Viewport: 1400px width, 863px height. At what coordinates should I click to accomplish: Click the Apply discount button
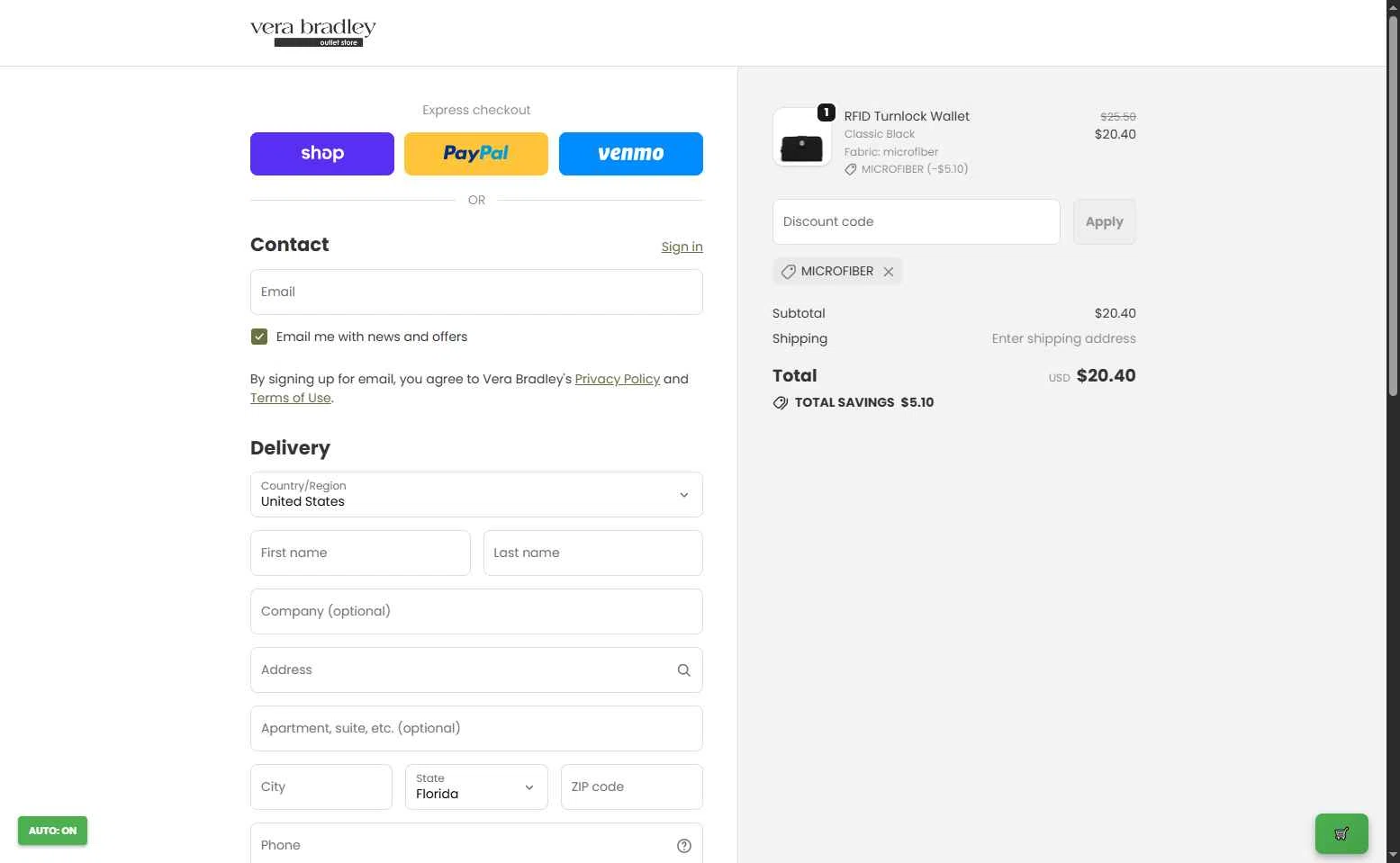[x=1104, y=222]
